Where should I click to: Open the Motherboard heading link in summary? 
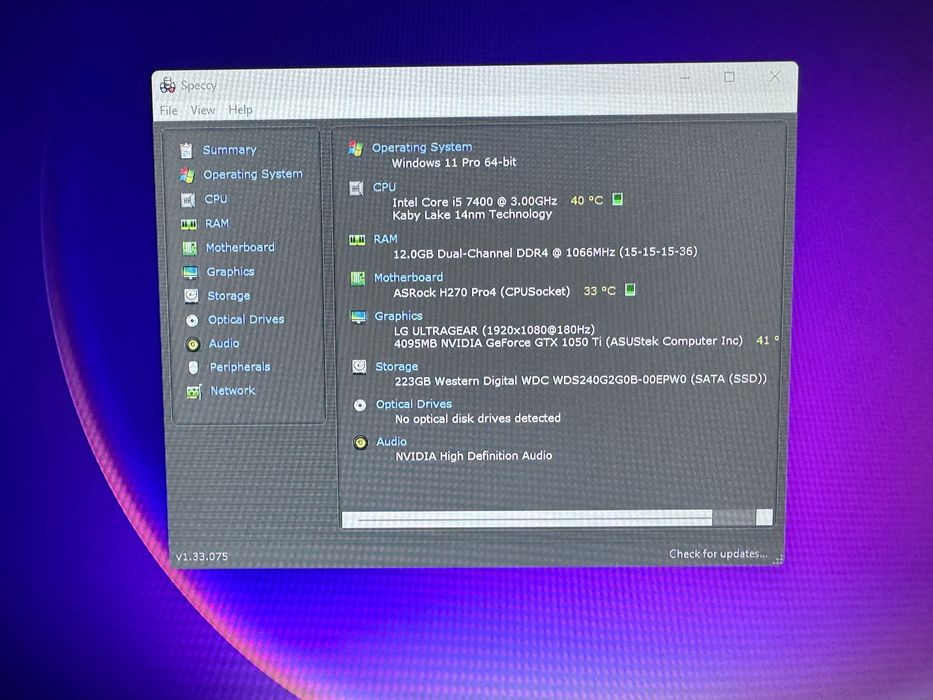[x=408, y=278]
